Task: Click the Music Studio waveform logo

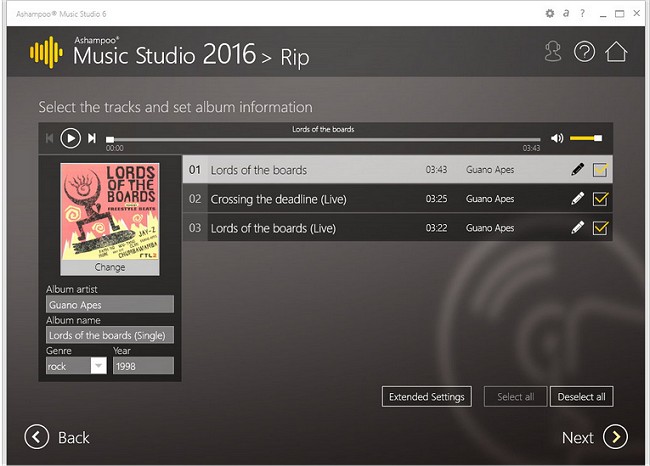Action: pyautogui.click(x=46, y=52)
